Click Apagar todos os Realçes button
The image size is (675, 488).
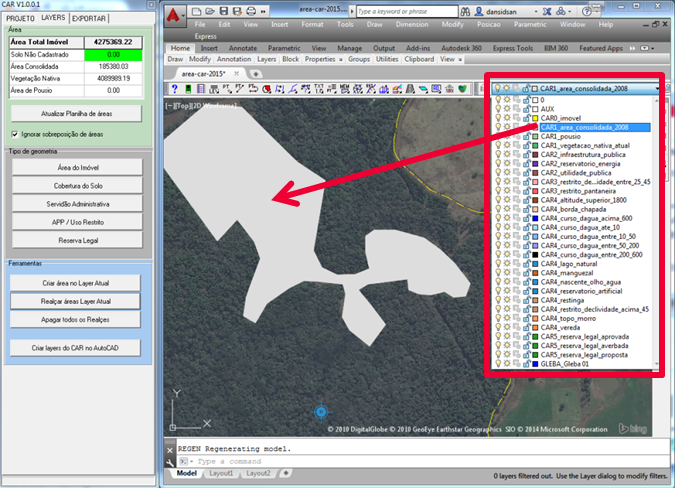click(75, 319)
